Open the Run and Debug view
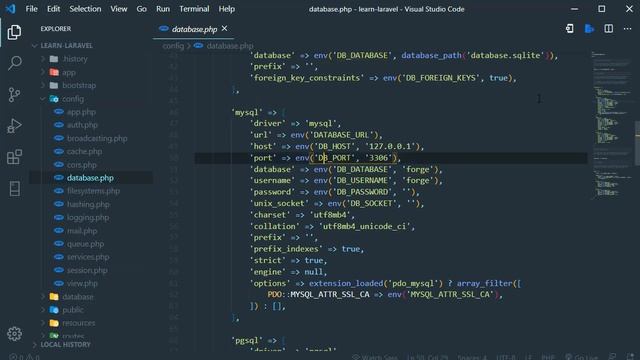The width and height of the screenshot is (640, 360). [x=14, y=126]
